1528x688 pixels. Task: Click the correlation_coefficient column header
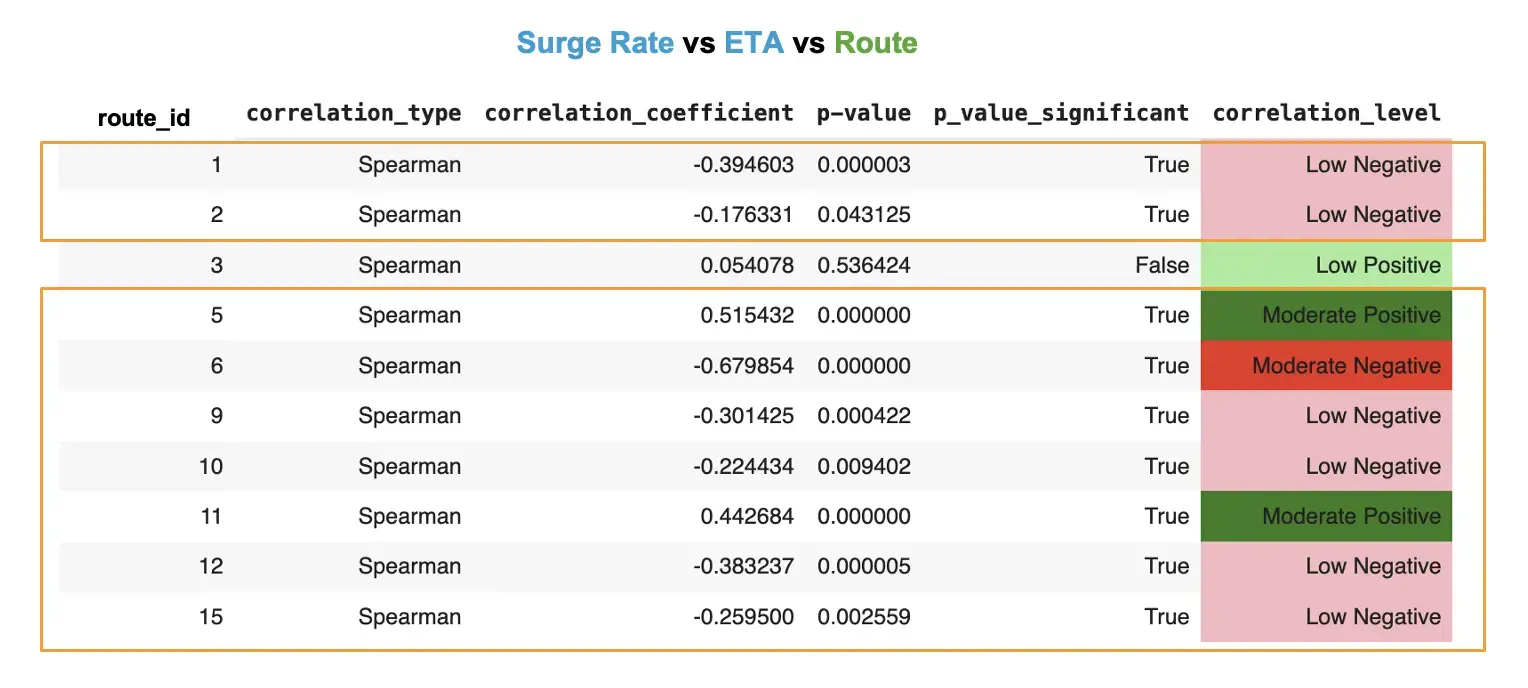tap(639, 113)
